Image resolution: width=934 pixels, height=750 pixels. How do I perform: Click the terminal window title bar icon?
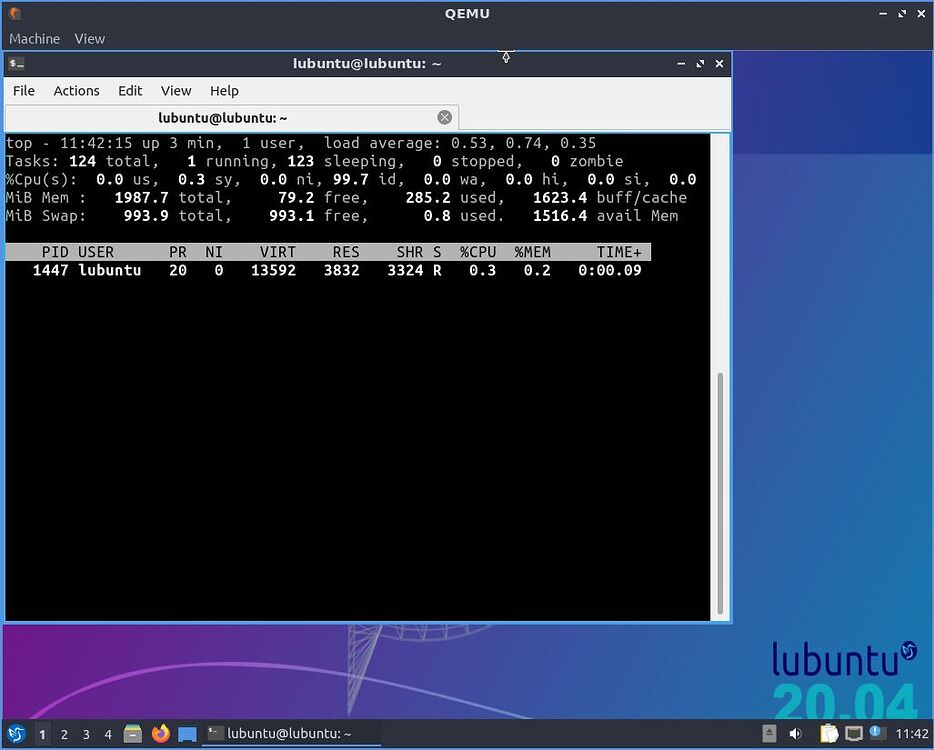pos(17,63)
